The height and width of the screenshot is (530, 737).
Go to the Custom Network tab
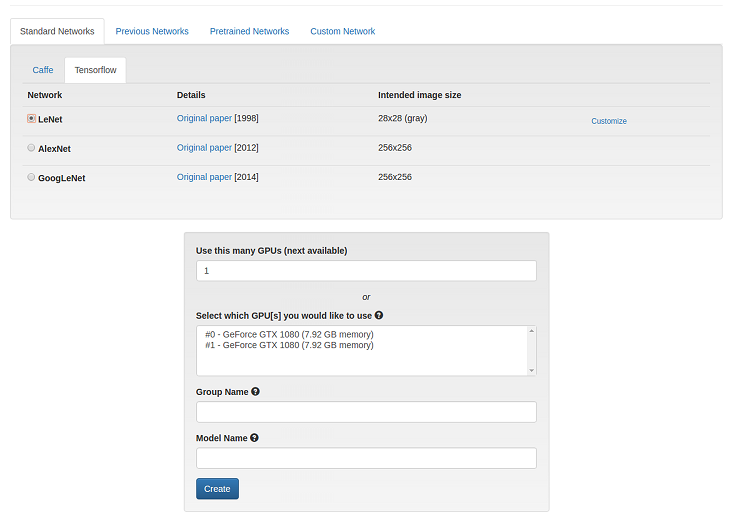pyautogui.click(x=343, y=31)
